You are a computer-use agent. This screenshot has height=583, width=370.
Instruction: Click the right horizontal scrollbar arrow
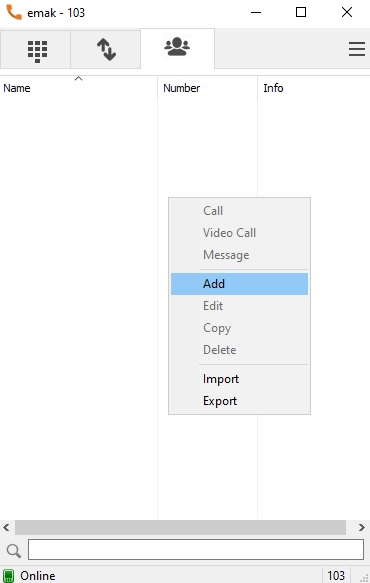pos(361,527)
